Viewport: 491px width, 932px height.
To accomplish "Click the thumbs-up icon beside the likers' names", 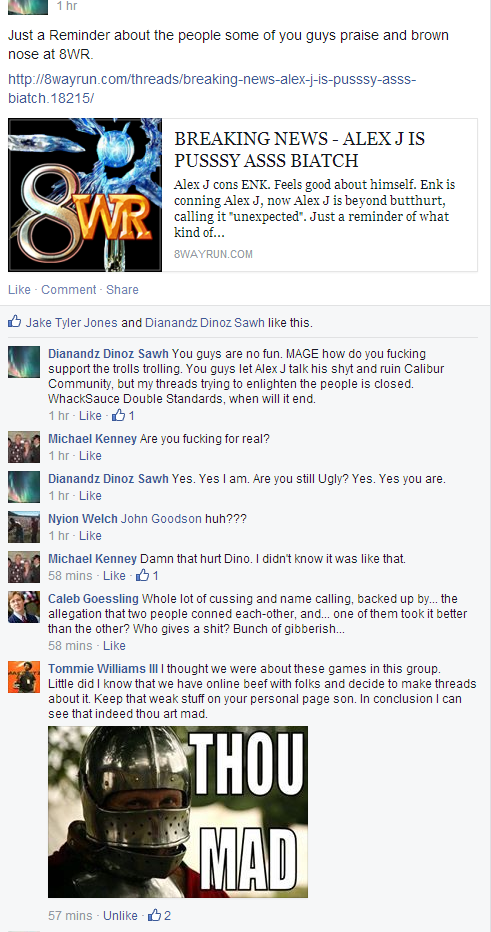I will point(14,323).
